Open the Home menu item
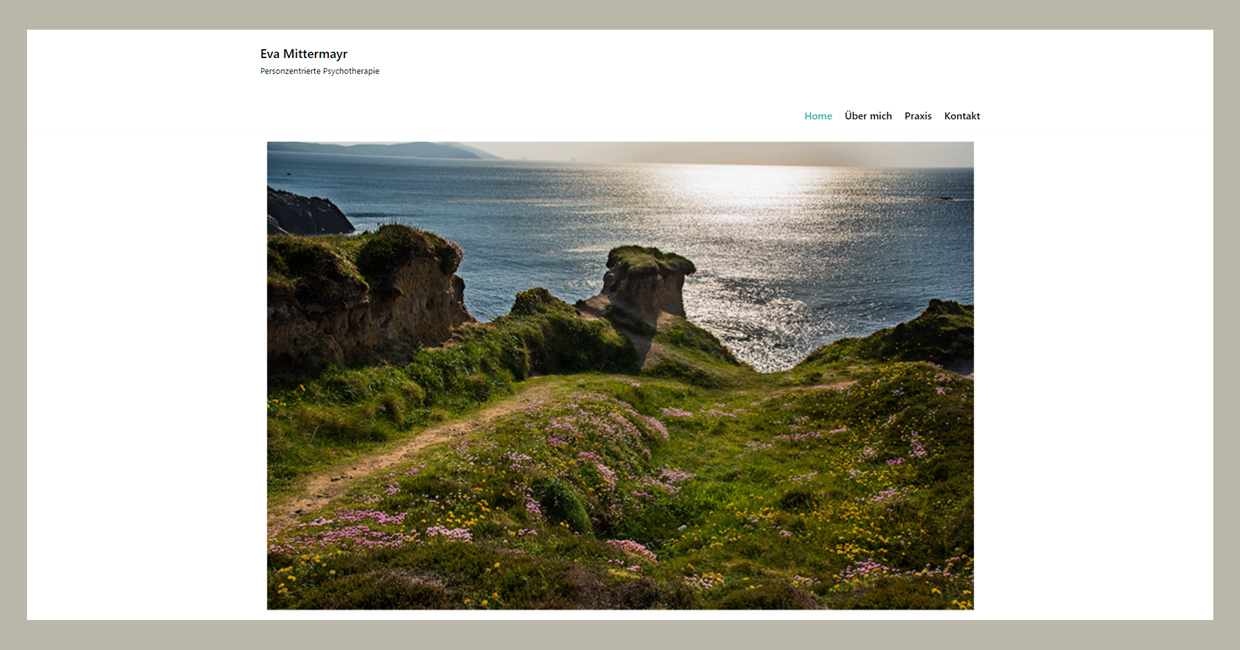 click(x=818, y=116)
